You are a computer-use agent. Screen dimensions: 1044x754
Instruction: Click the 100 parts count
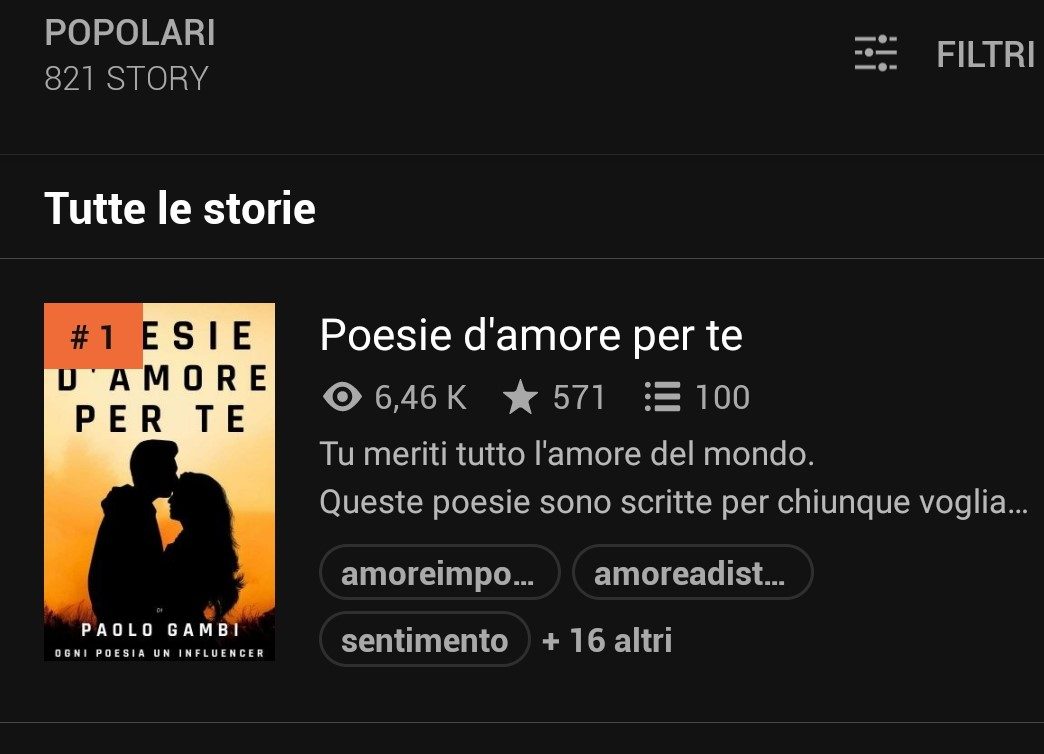tap(723, 398)
